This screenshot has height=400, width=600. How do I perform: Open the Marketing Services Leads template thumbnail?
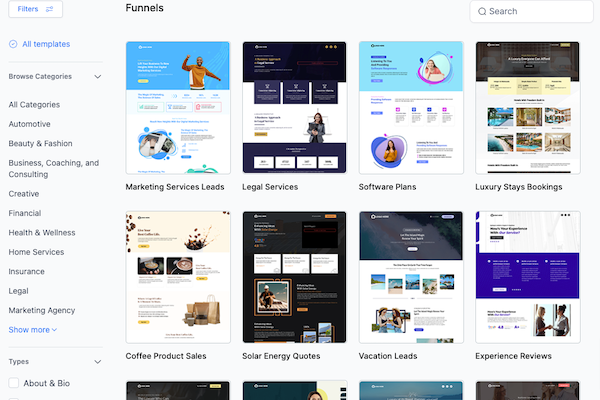(x=178, y=108)
